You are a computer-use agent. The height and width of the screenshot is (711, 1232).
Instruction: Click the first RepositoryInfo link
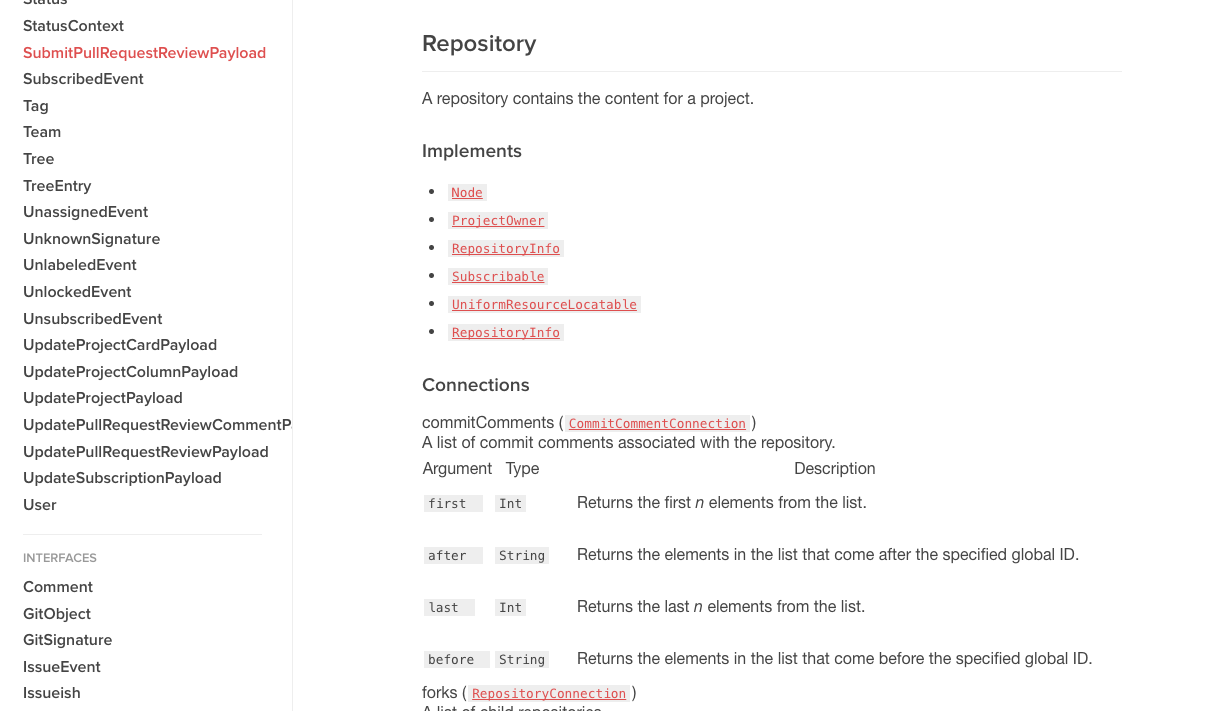pos(506,249)
